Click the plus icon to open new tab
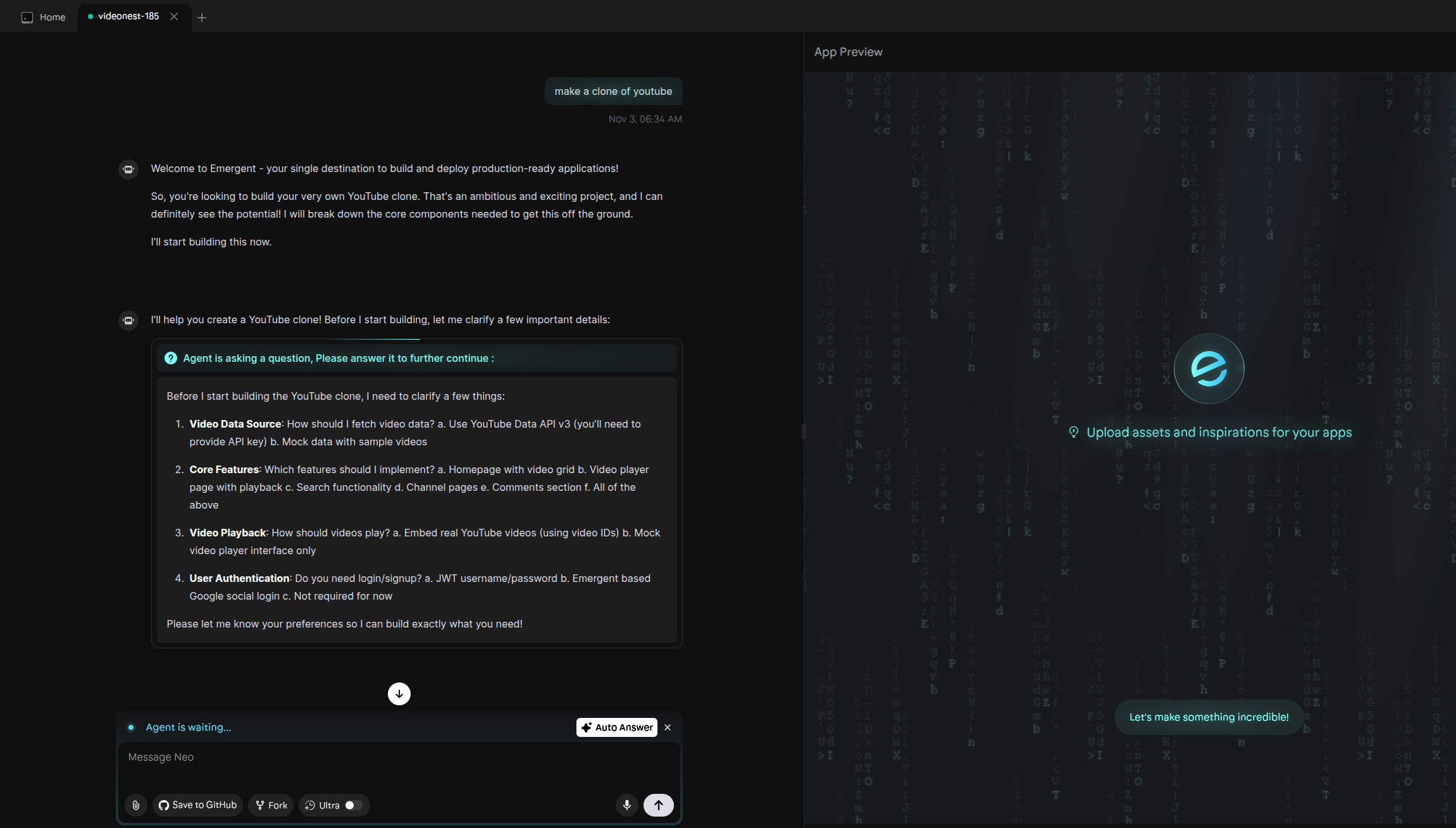Image resolution: width=1456 pixels, height=828 pixels. coord(202,18)
